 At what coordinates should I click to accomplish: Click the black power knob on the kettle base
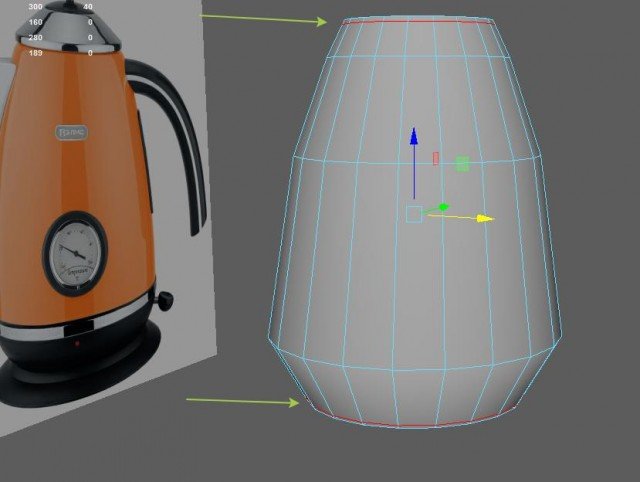pos(163,299)
